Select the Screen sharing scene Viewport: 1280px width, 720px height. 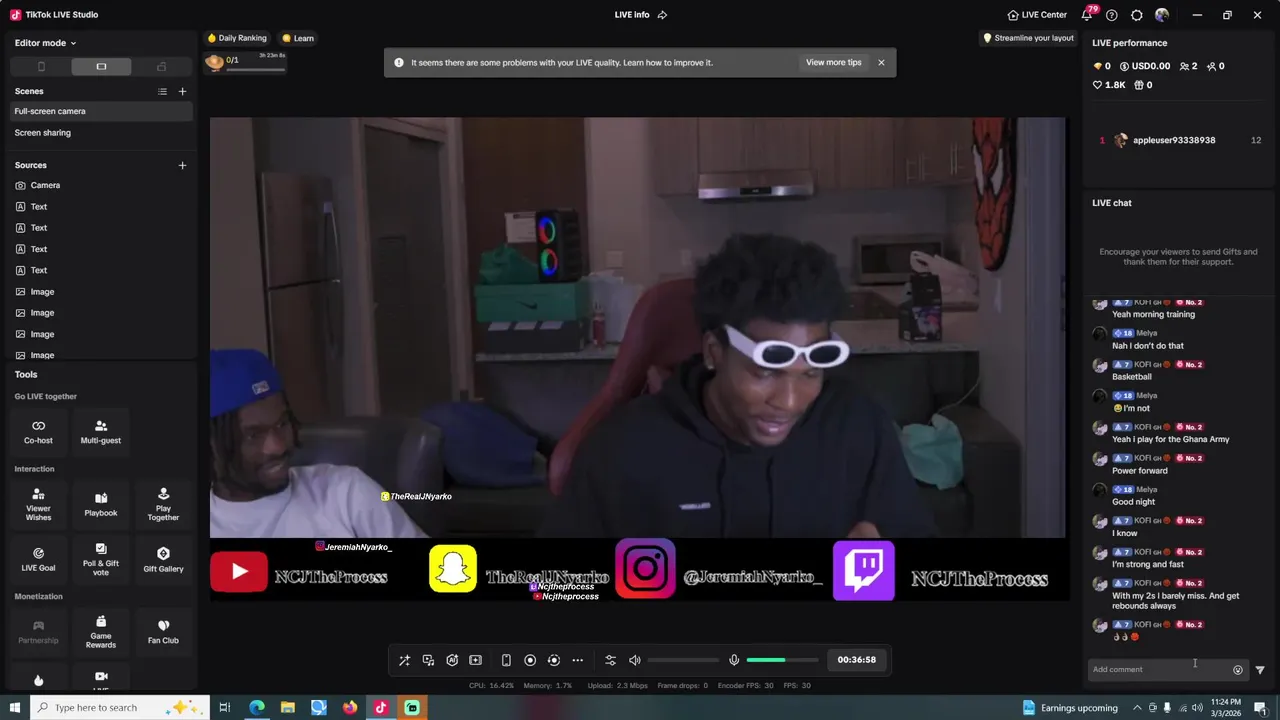tap(100, 132)
